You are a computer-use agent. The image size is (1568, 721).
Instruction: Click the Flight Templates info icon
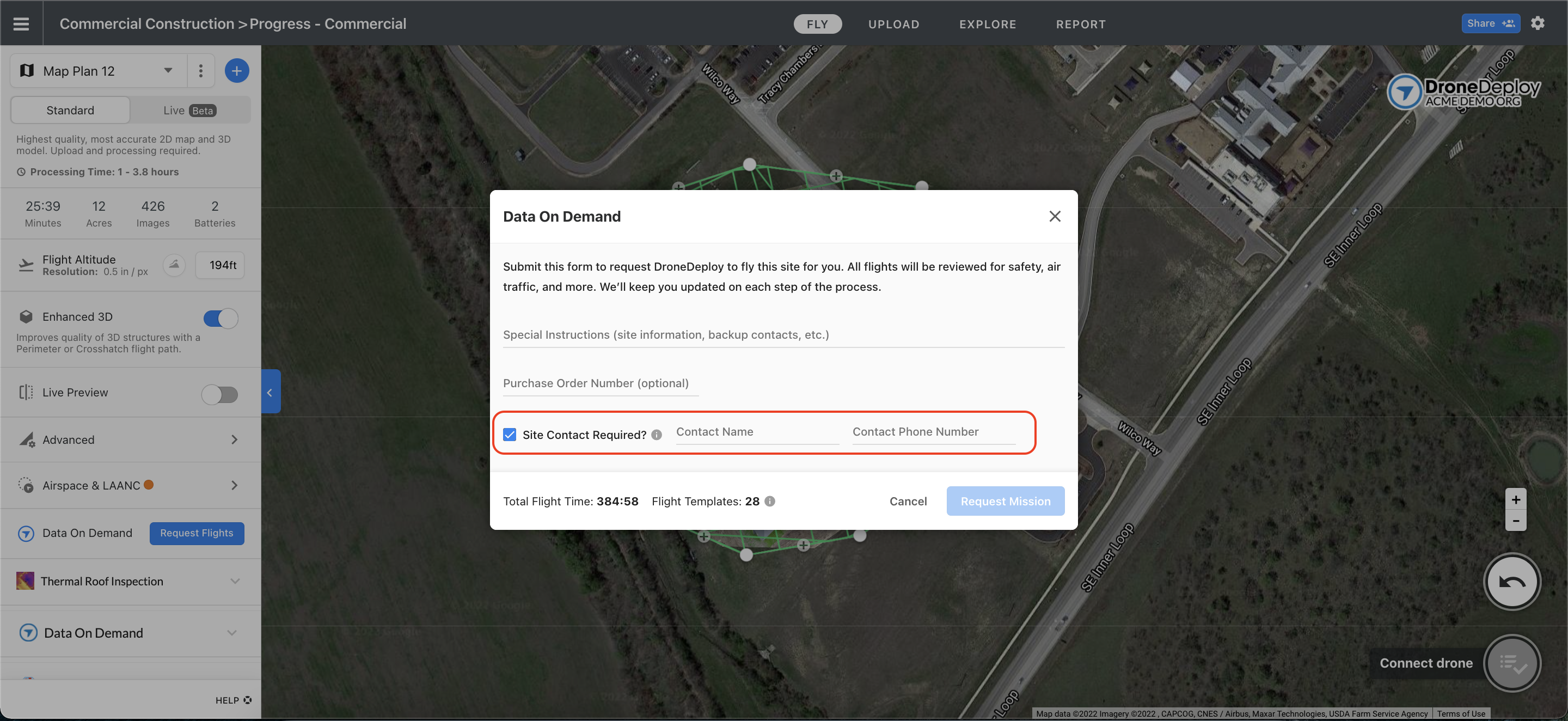click(x=770, y=501)
